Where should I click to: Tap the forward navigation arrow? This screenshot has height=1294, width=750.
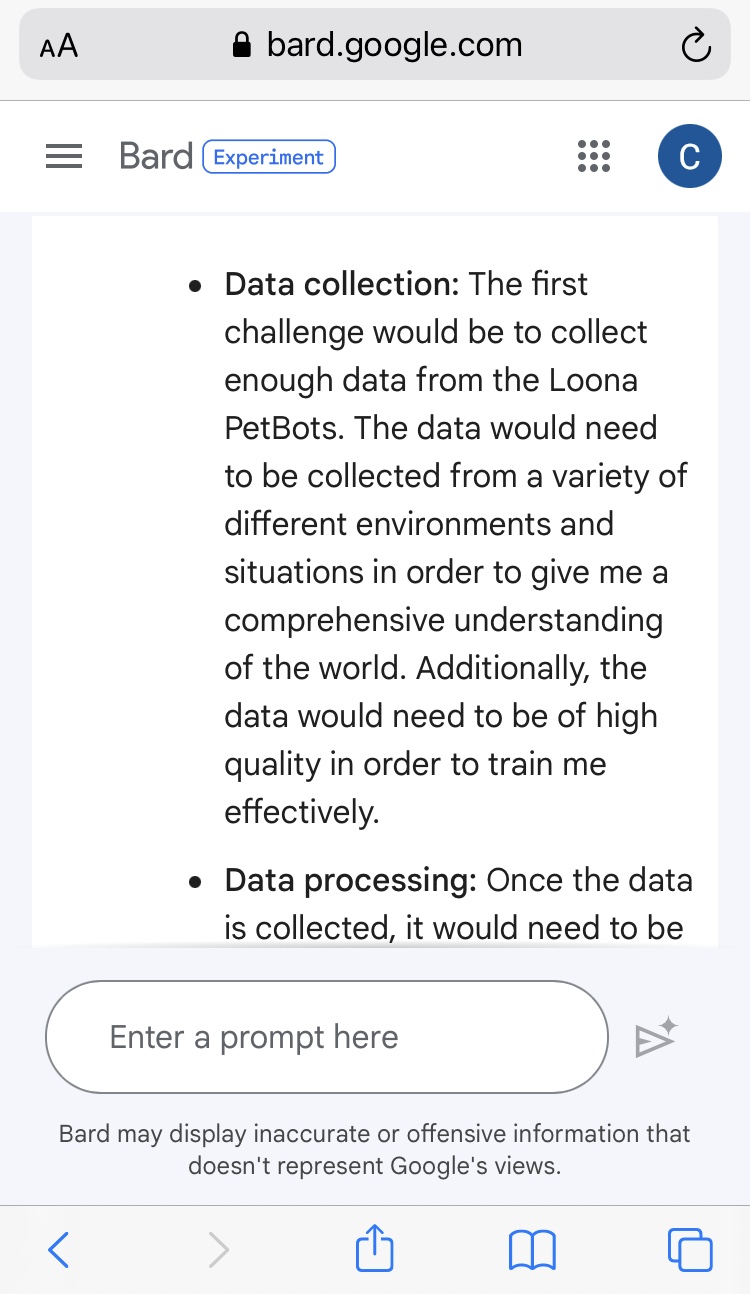click(218, 1250)
